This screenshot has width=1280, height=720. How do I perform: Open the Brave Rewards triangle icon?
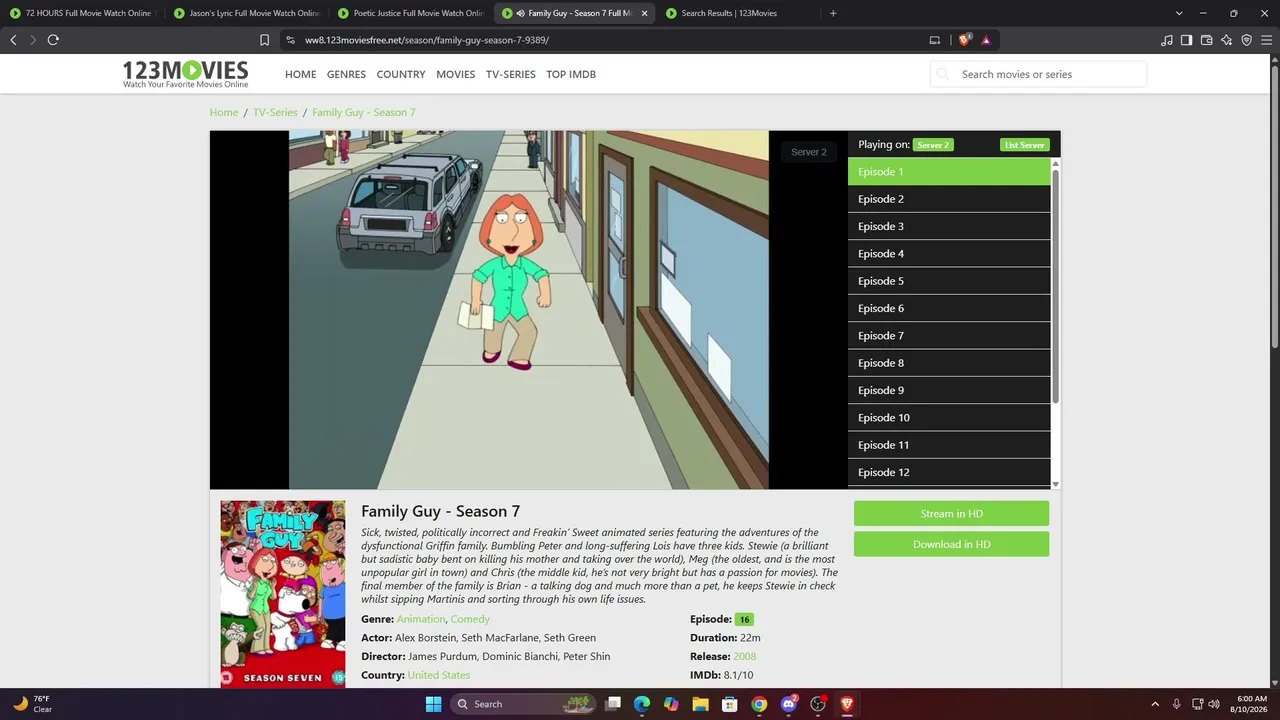[986, 40]
